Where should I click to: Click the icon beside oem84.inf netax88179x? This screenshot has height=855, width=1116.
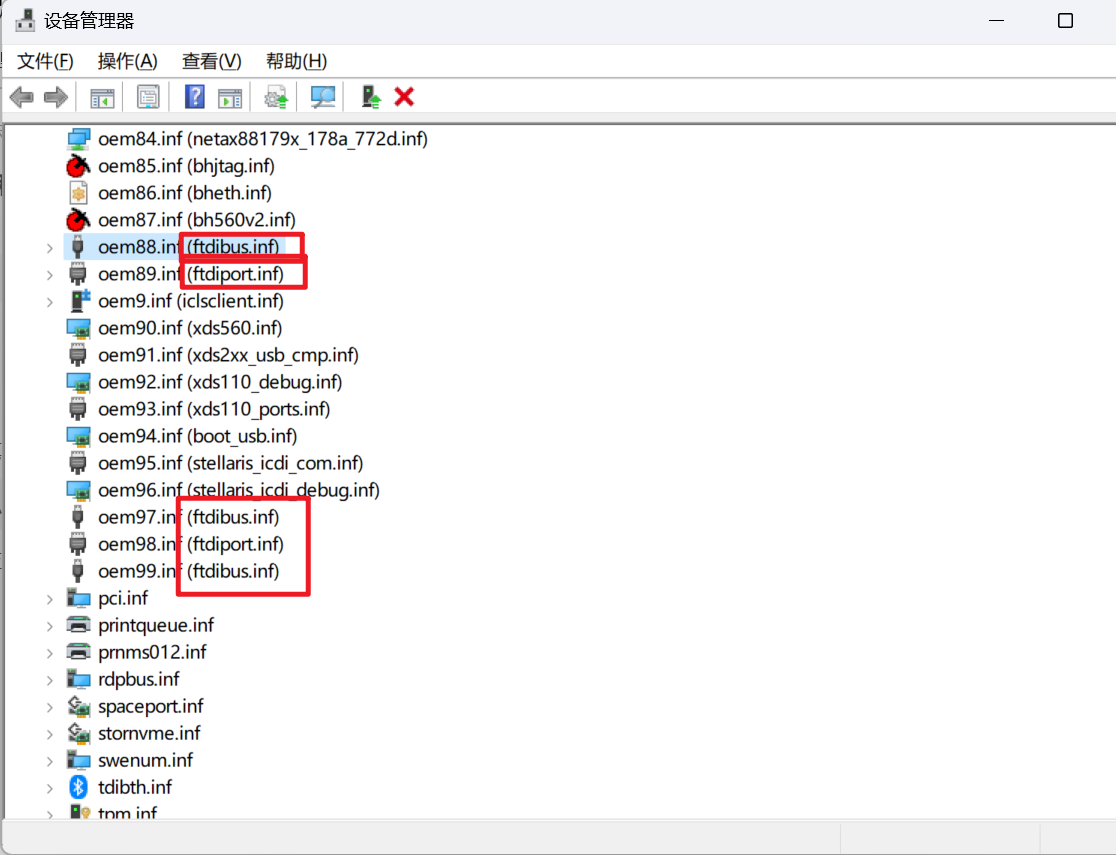tap(78, 139)
